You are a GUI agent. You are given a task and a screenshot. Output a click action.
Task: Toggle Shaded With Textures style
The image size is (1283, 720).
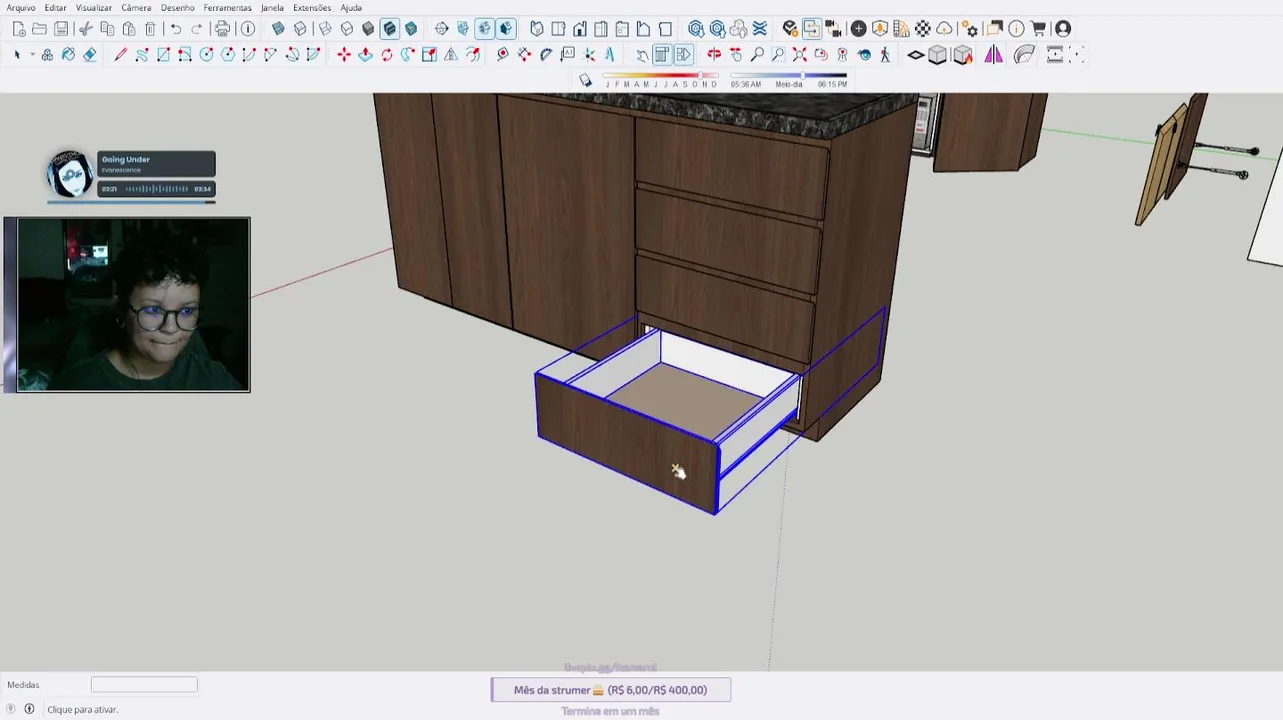click(390, 29)
